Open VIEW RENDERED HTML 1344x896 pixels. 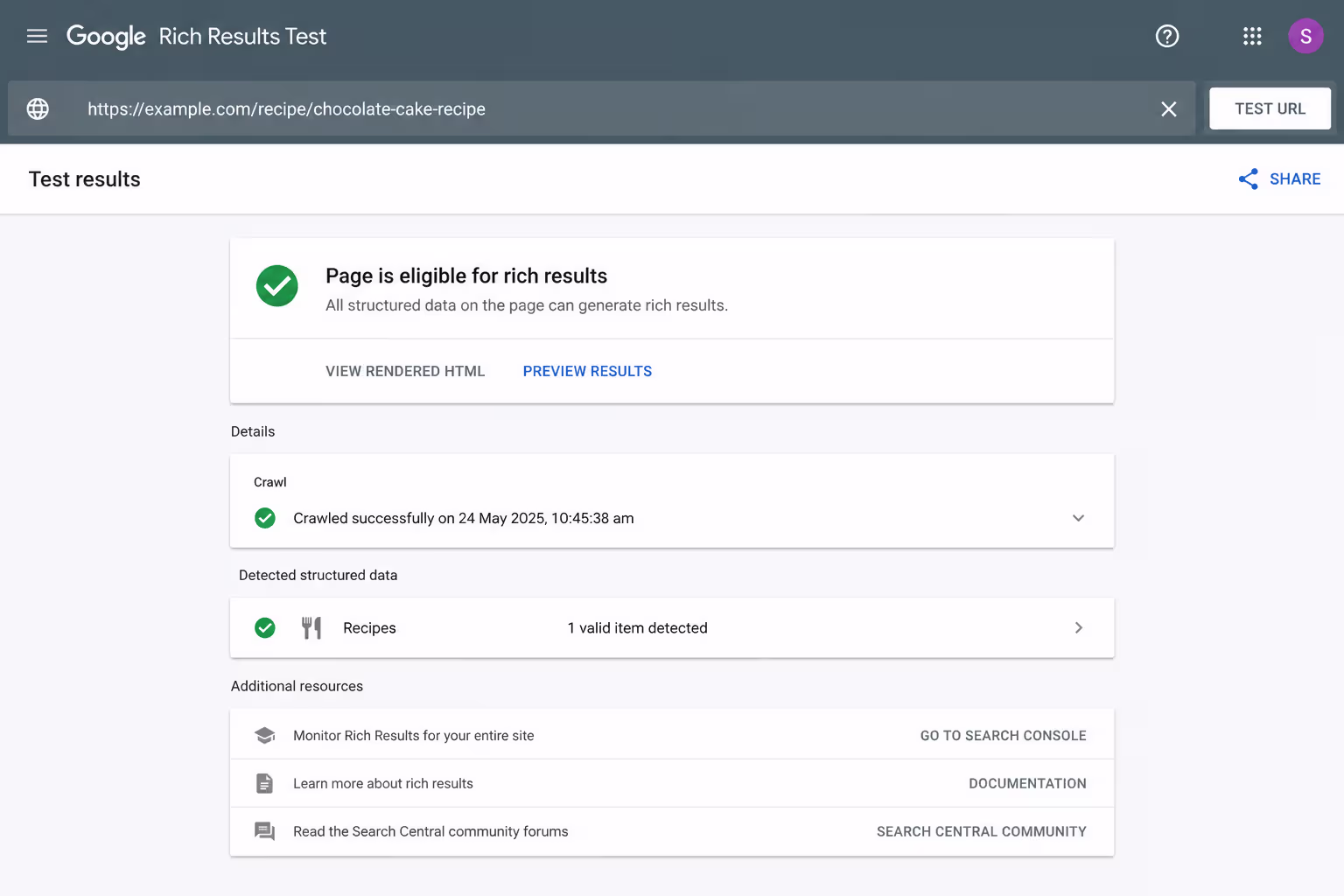pyautogui.click(x=405, y=371)
